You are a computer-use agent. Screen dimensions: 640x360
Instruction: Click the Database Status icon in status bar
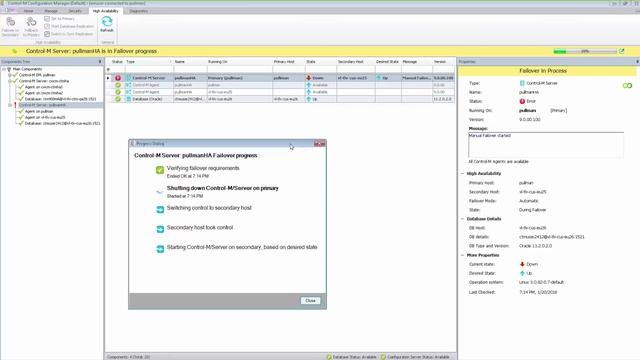pyautogui.click(x=329, y=357)
